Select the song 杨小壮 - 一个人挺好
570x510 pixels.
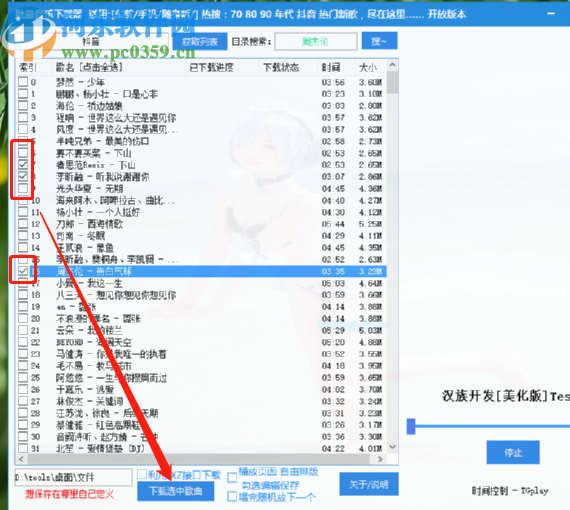point(98,212)
